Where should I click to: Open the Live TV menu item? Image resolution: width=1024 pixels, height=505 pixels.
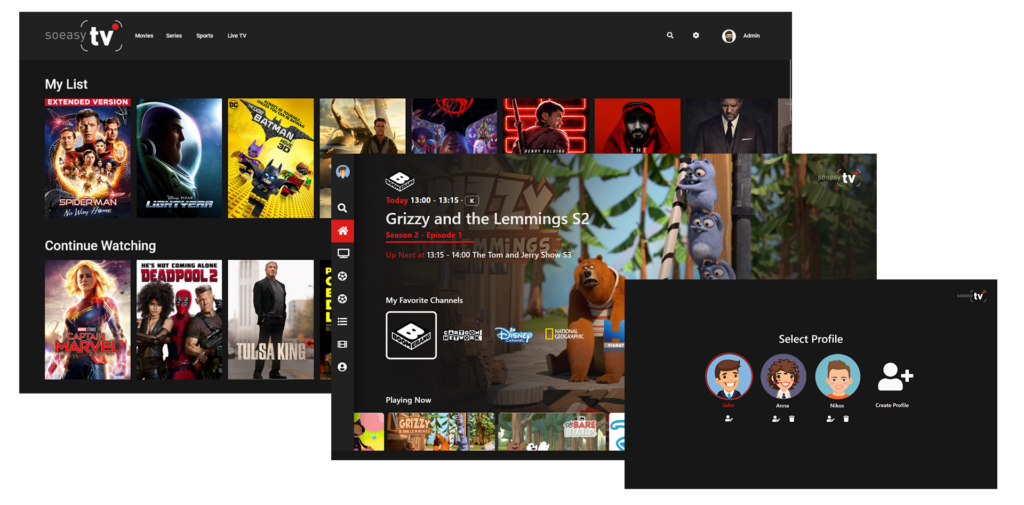237,36
